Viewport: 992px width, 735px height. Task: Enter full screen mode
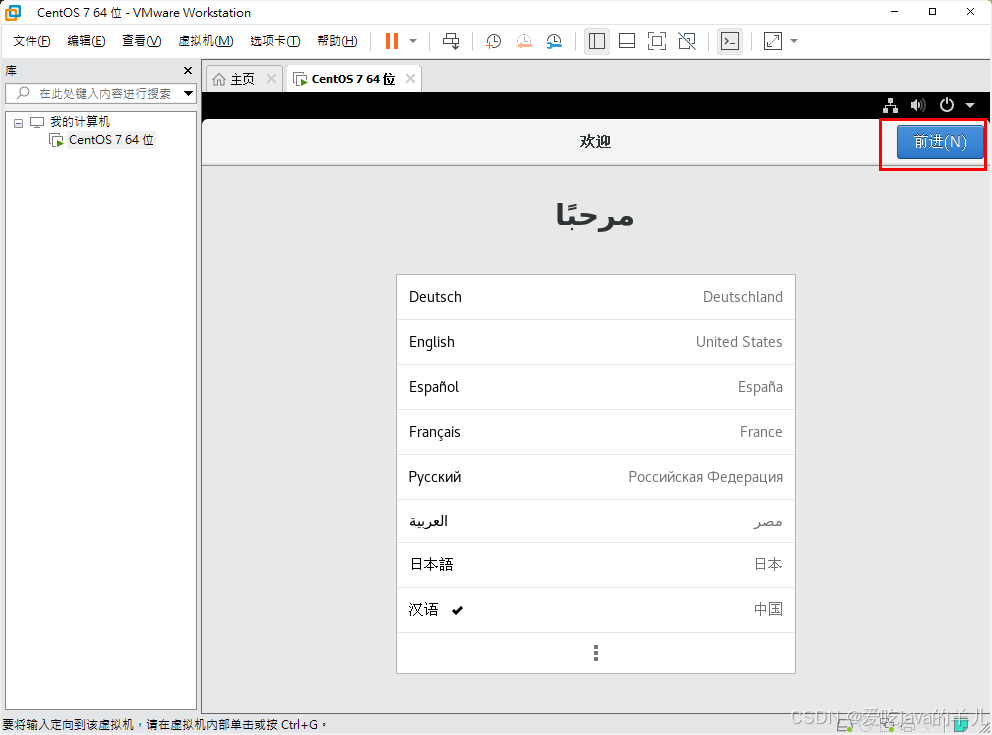tap(657, 41)
